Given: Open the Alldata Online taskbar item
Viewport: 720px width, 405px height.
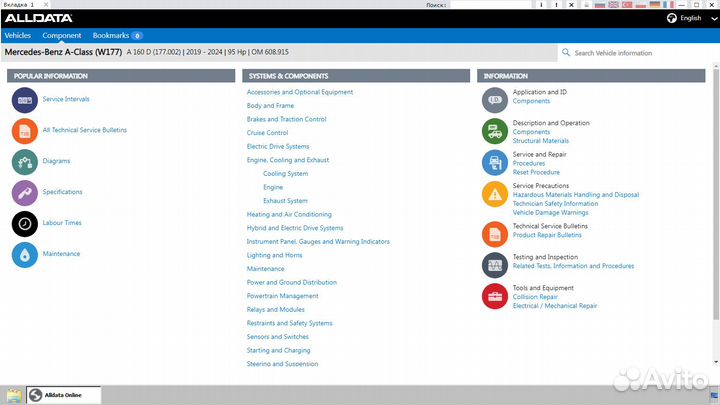Looking at the screenshot, I should 63,395.
